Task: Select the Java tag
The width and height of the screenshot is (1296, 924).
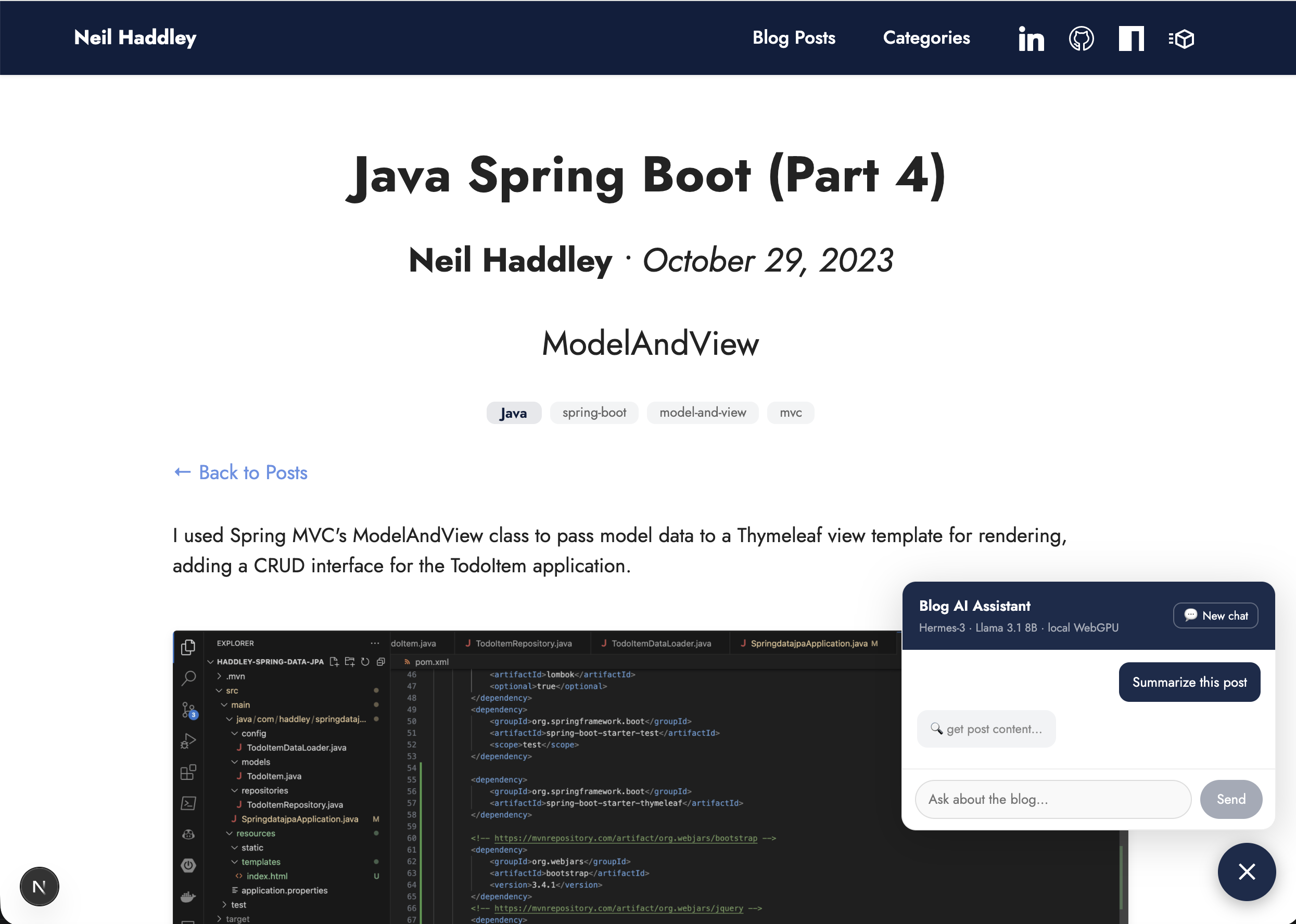Action: tap(513, 413)
